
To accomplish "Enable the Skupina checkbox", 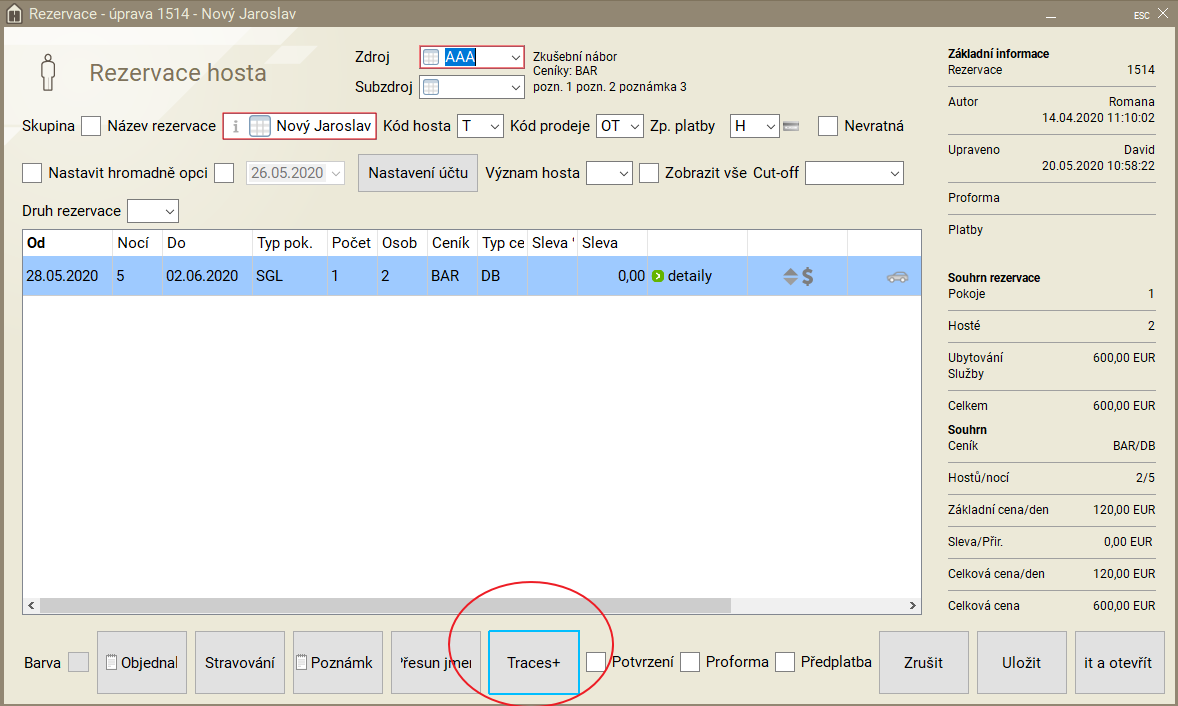I will point(91,126).
